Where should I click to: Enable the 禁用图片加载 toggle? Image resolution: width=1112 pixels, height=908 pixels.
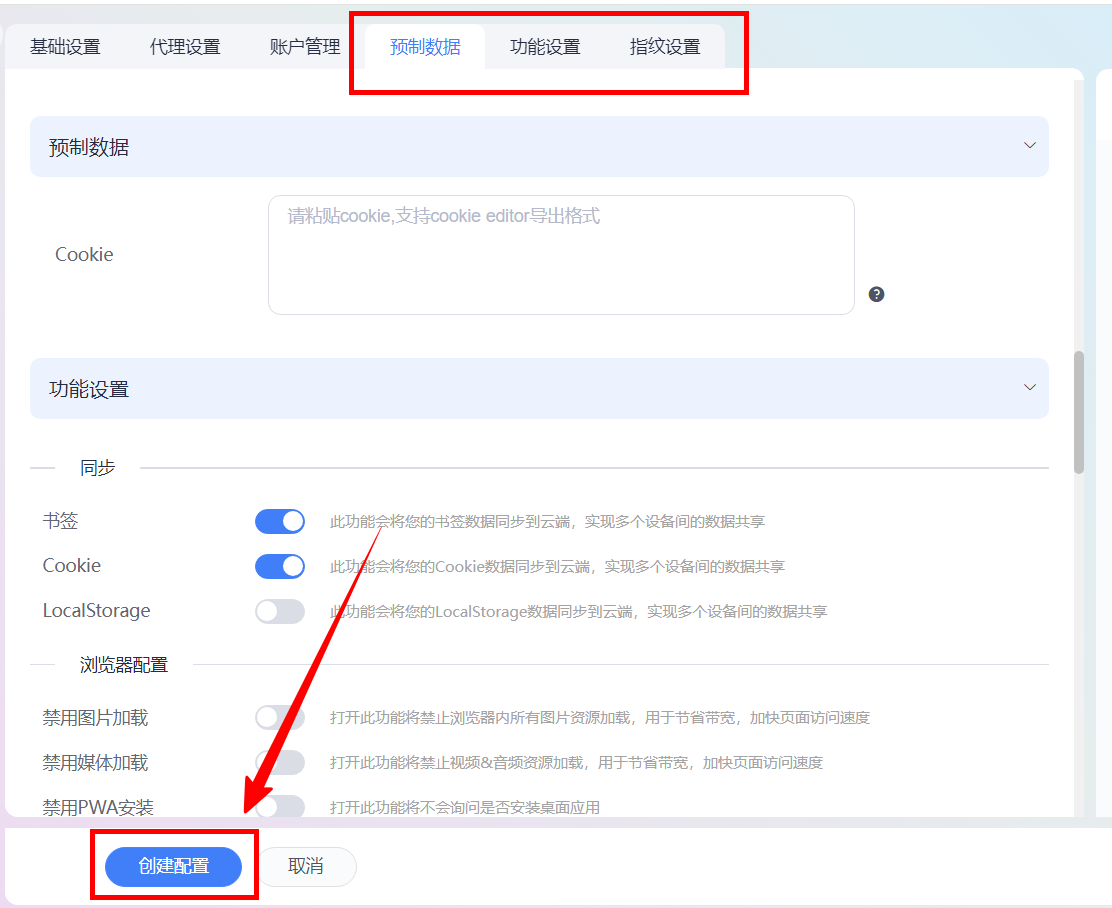click(280, 717)
